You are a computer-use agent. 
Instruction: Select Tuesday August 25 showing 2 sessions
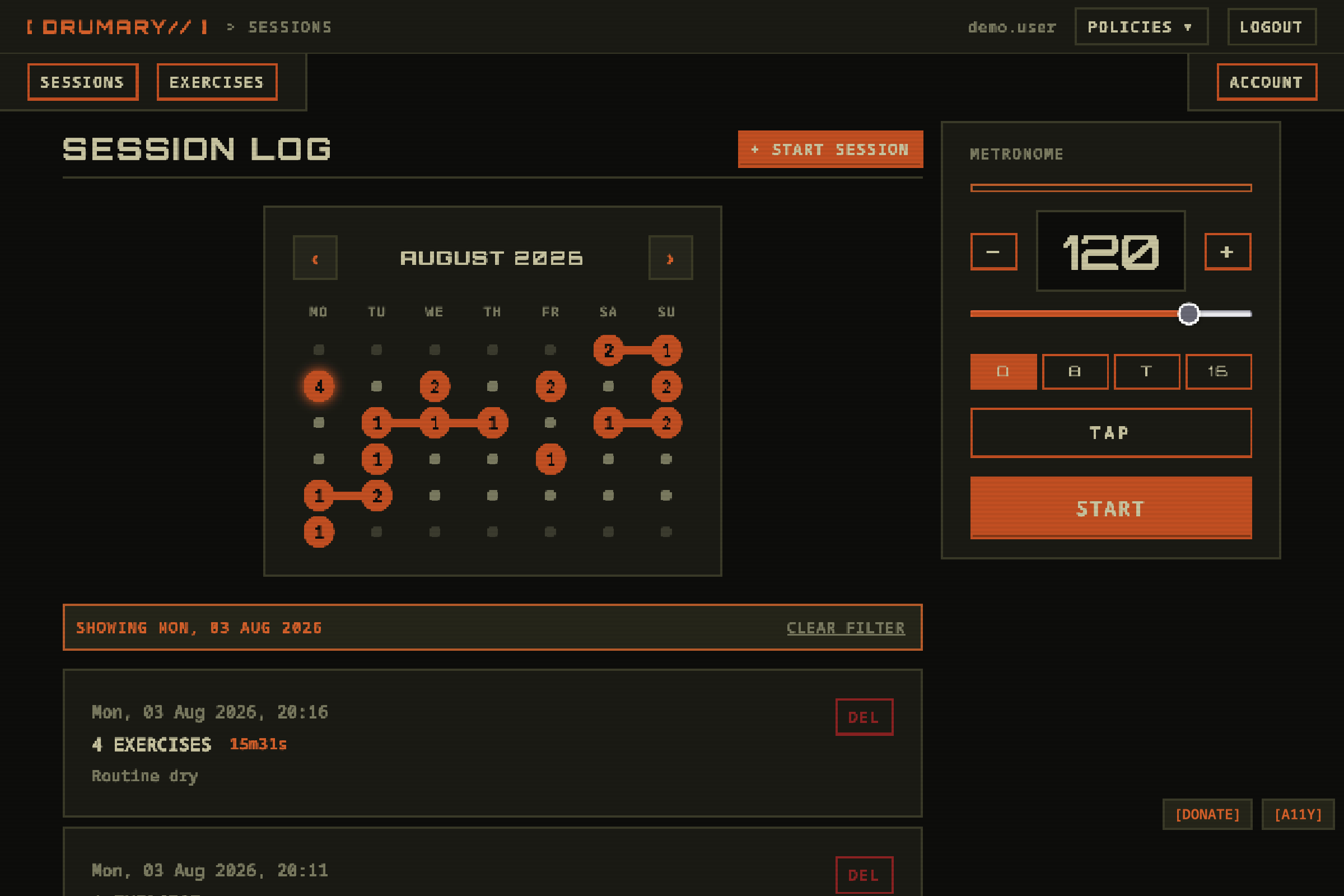[x=376, y=496]
